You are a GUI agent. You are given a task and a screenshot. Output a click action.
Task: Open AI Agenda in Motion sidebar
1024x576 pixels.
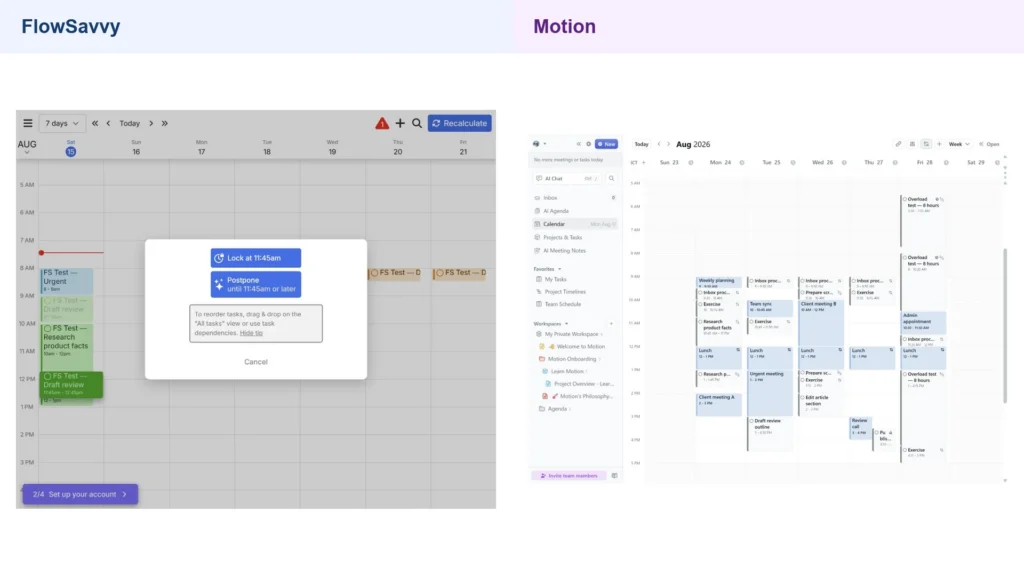[575, 211]
